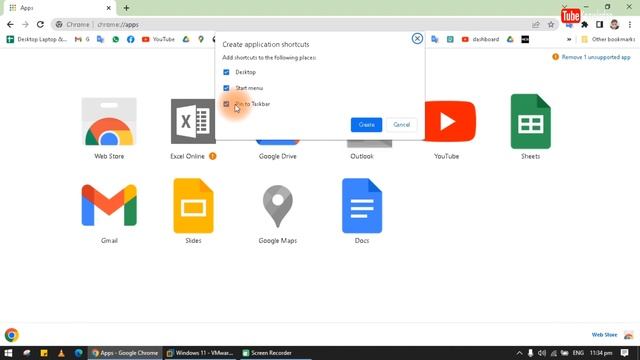The image size is (640, 360).
Task: Open the Facebook bookmark icon
Action: tap(131, 39)
